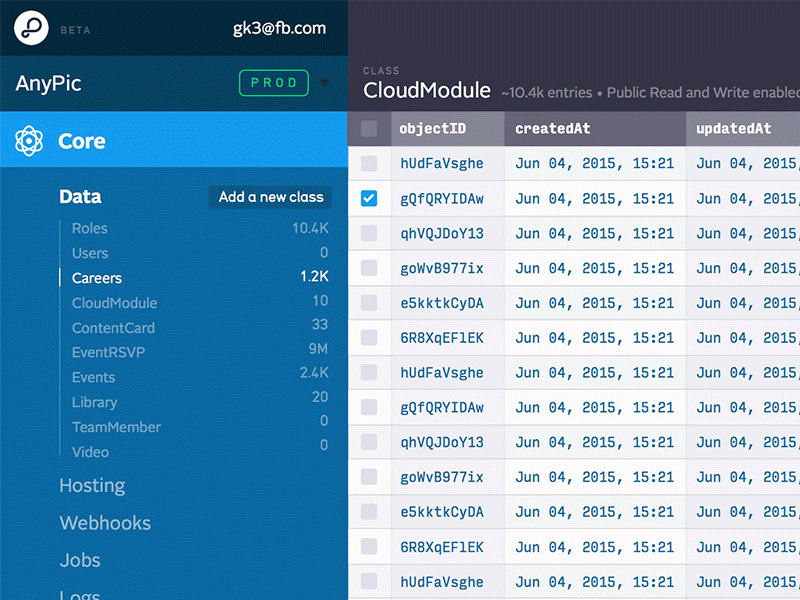Click the 33 count beside ContentCard
800x600 pixels.
(320, 324)
